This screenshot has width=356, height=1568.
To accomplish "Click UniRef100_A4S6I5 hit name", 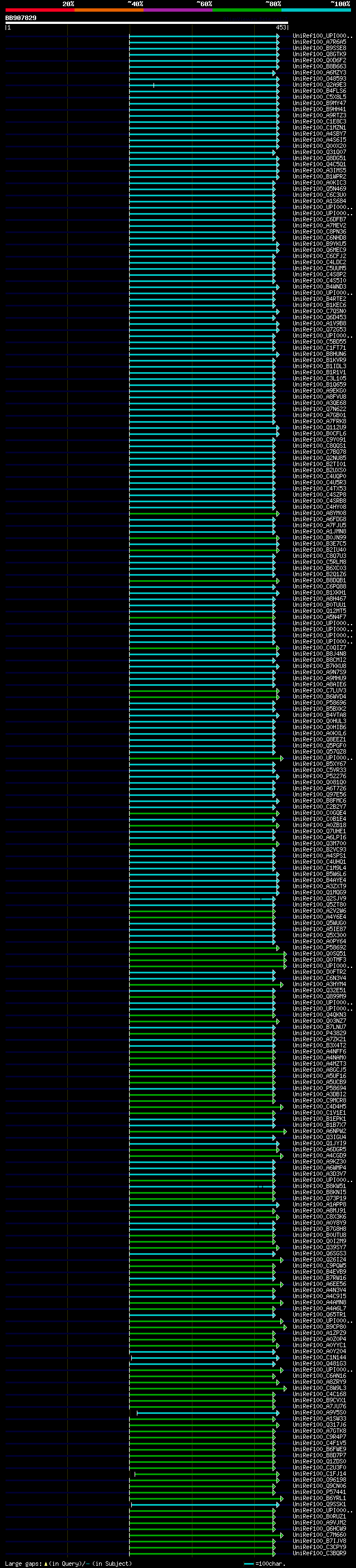I will click(319, 140).
